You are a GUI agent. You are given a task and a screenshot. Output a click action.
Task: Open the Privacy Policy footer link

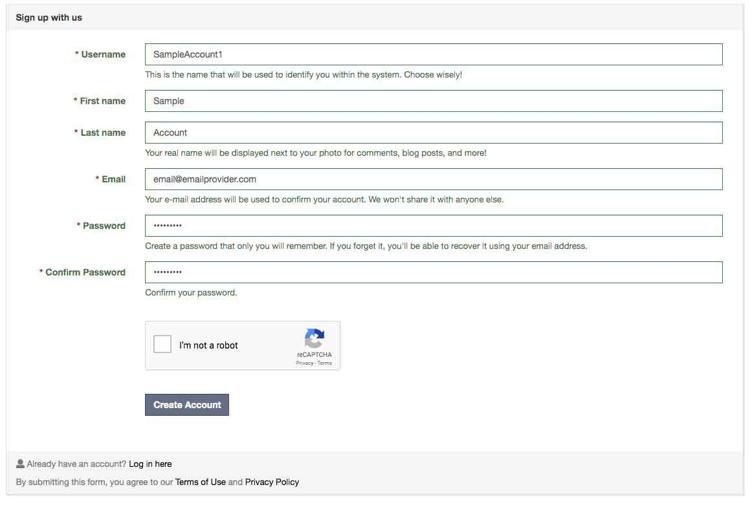(x=272, y=482)
